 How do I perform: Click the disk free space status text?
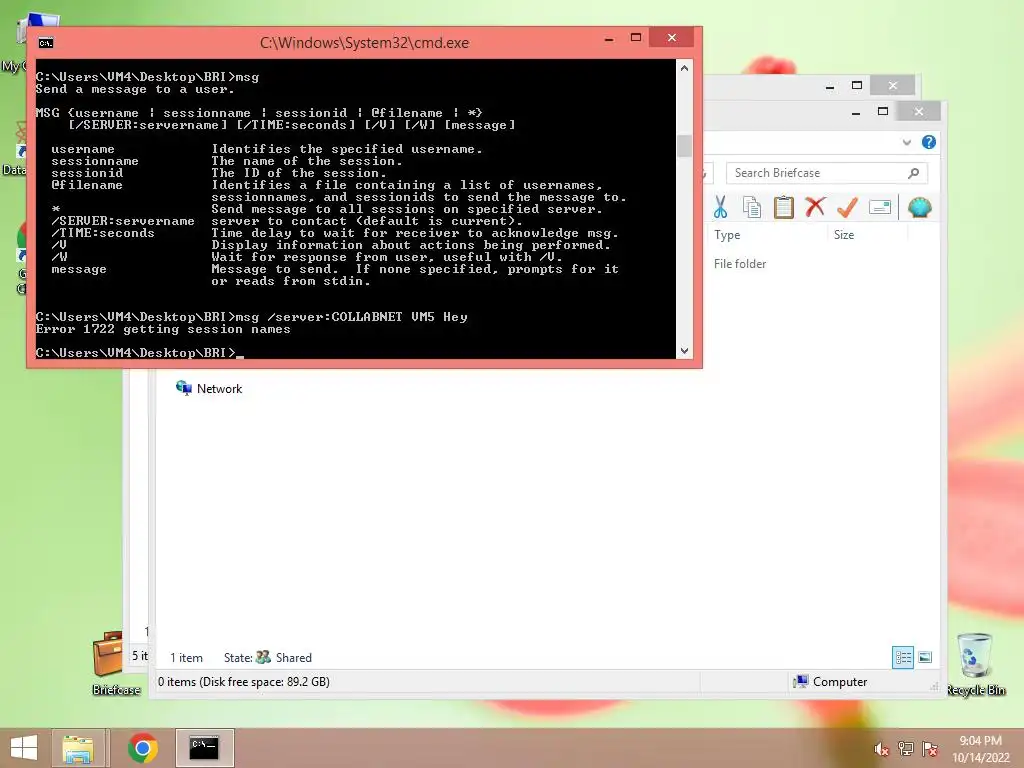[x=244, y=682]
